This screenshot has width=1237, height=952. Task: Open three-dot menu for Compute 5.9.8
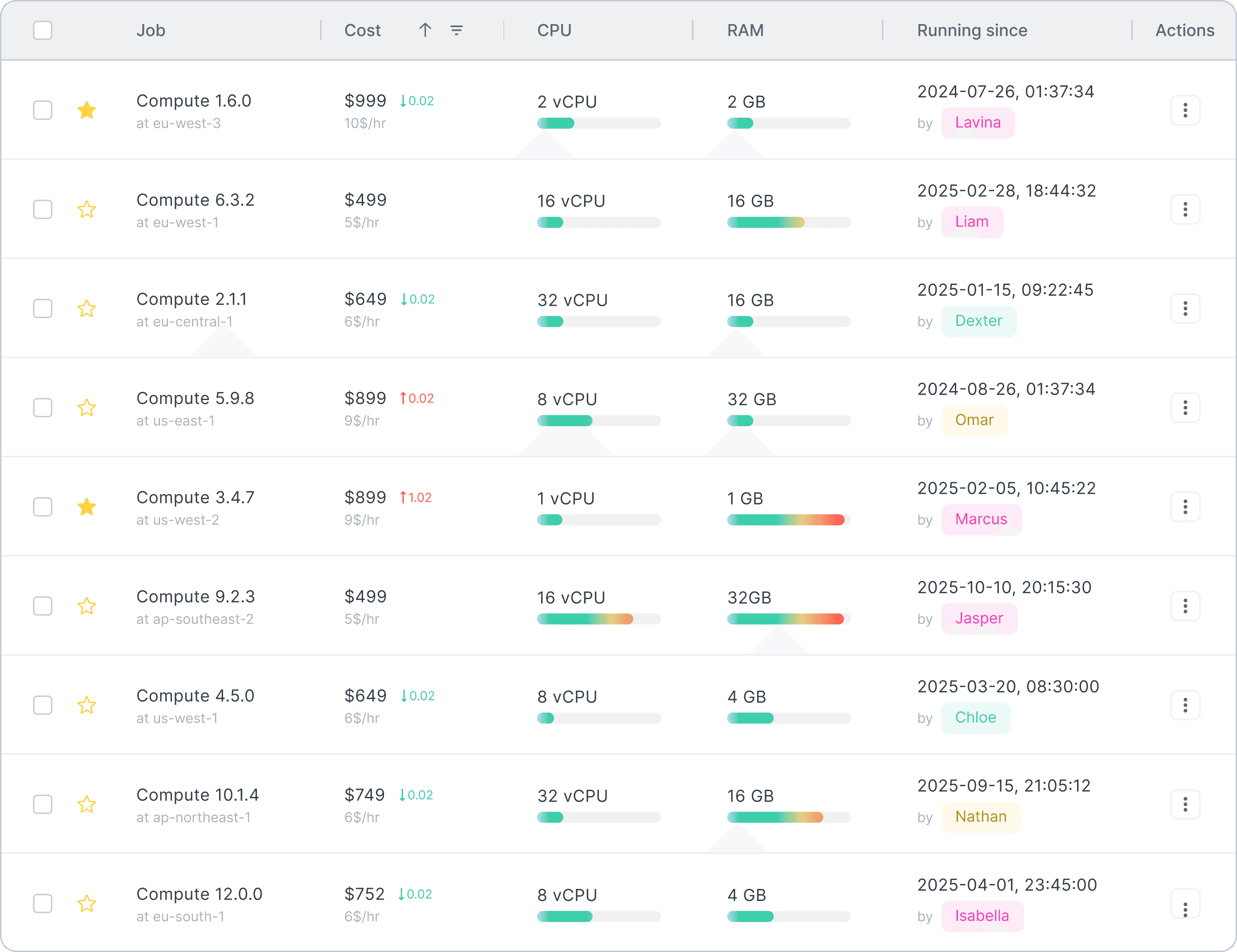click(1185, 408)
